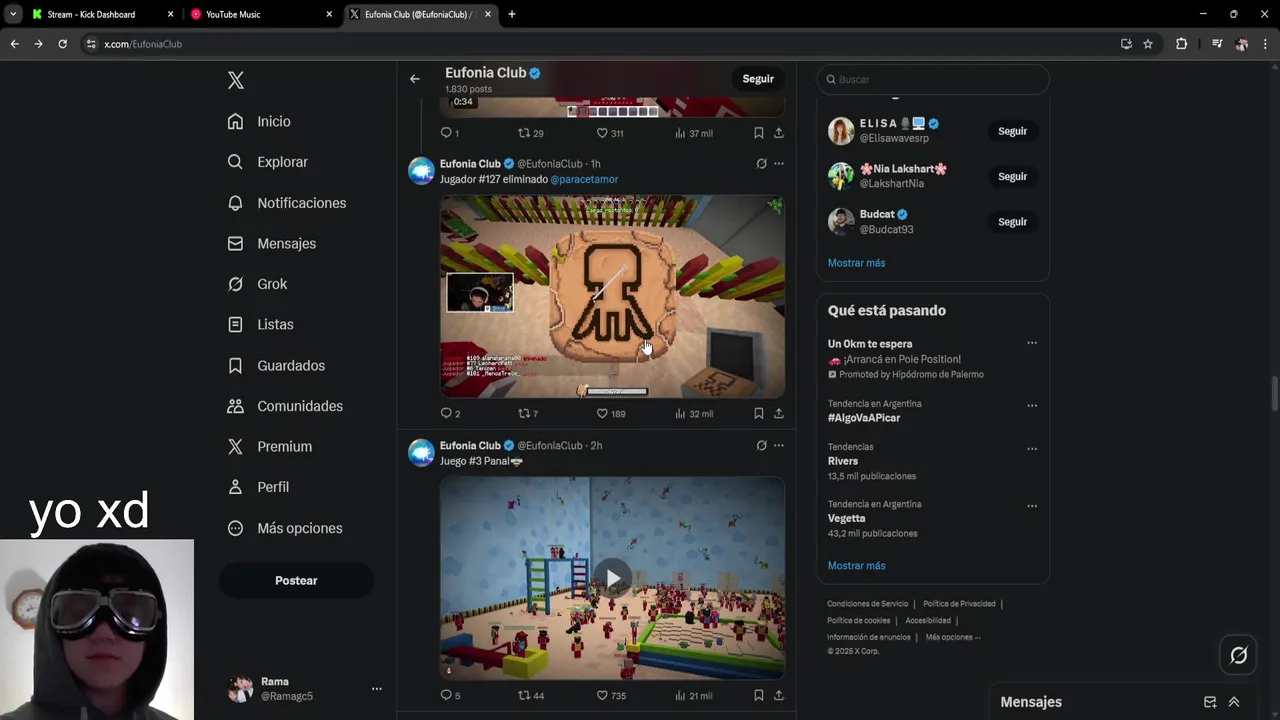Open Perfil page
Image resolution: width=1280 pixels, height=720 pixels.
(258, 487)
